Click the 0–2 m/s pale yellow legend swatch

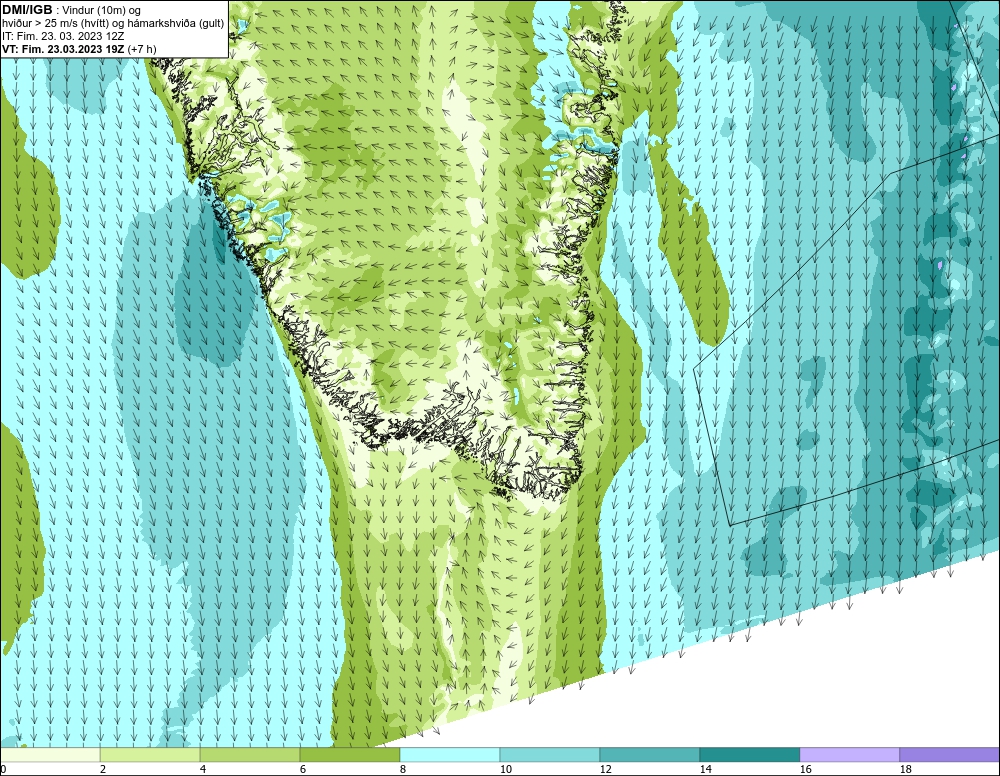click(x=50, y=755)
